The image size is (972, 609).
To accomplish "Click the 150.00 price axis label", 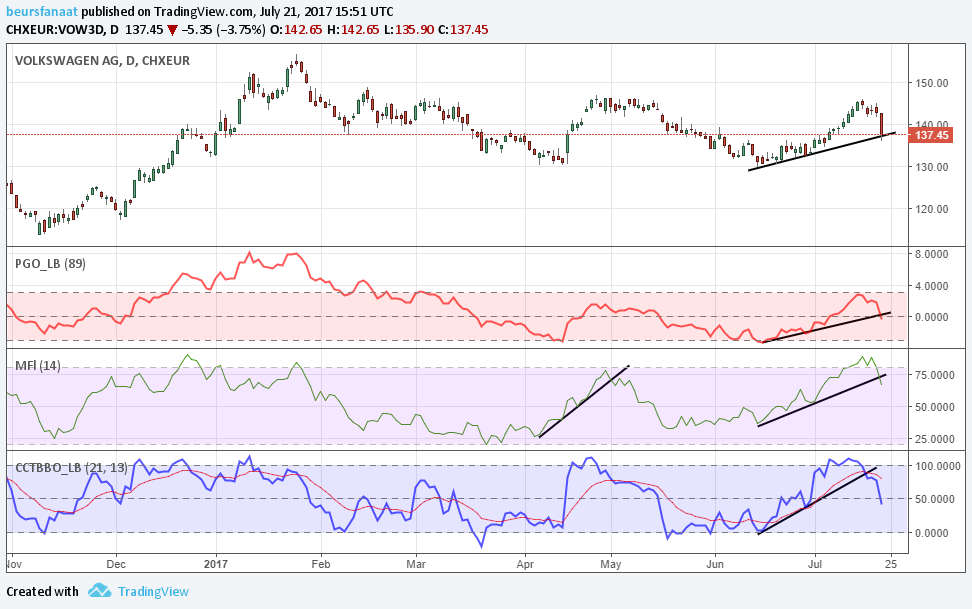I will 932,82.
